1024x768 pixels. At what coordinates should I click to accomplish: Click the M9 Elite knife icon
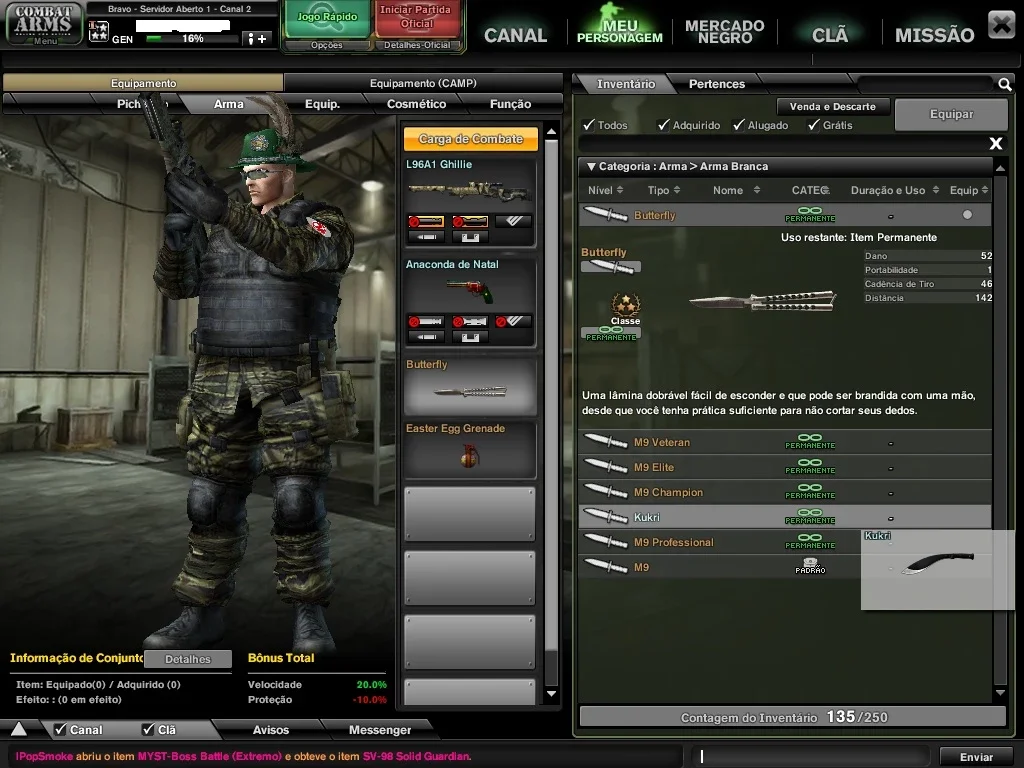(x=605, y=467)
